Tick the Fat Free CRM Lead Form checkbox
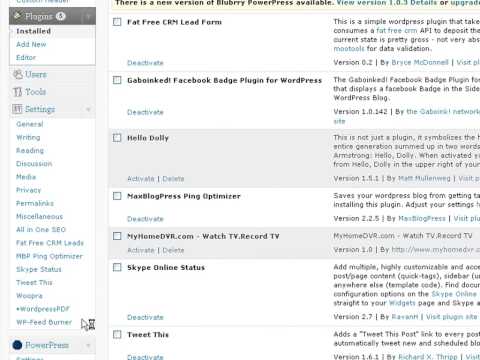The width and height of the screenshot is (480, 360). pyautogui.click(x=117, y=22)
